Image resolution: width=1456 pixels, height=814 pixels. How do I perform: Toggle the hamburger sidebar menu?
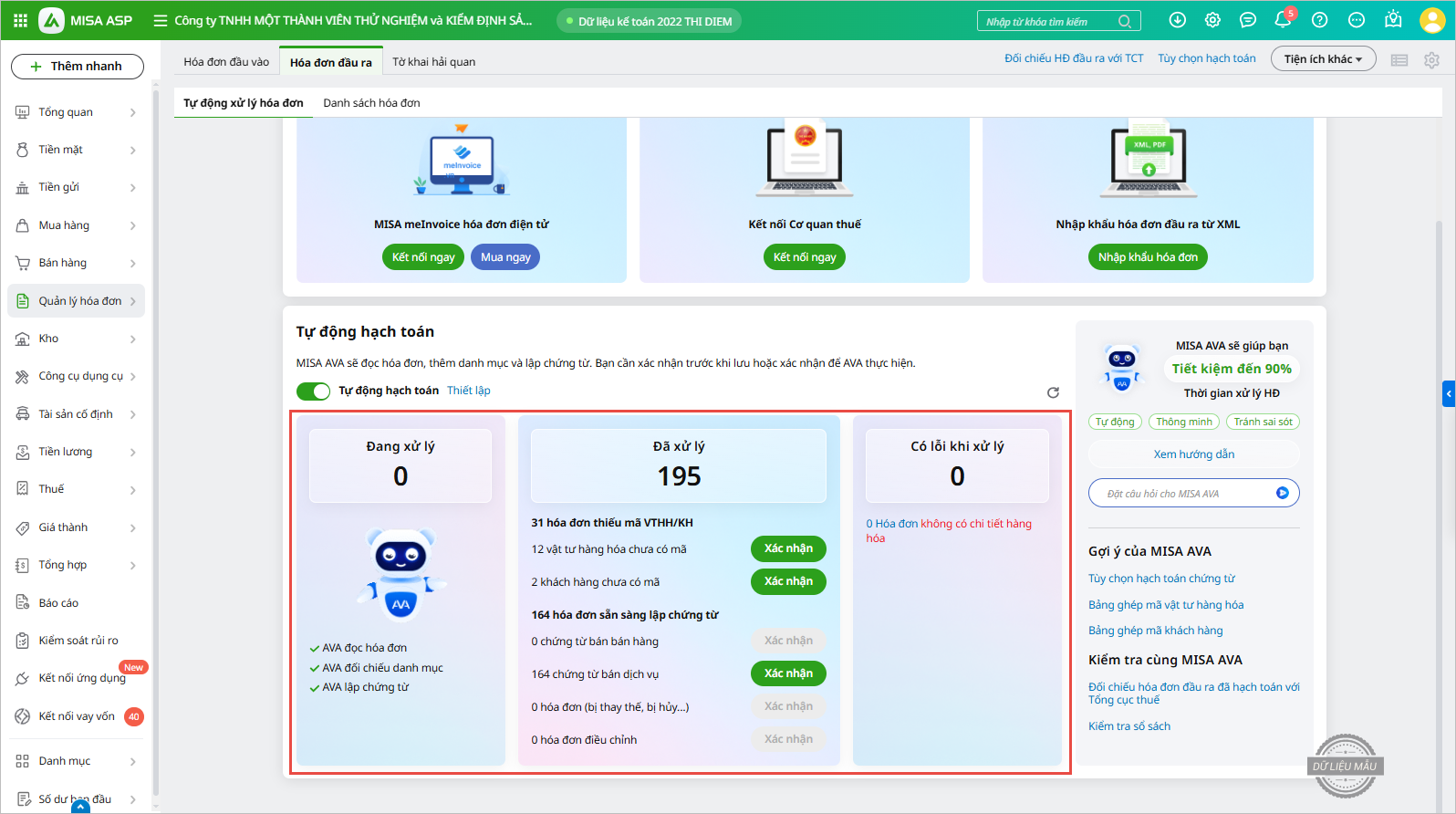161,20
